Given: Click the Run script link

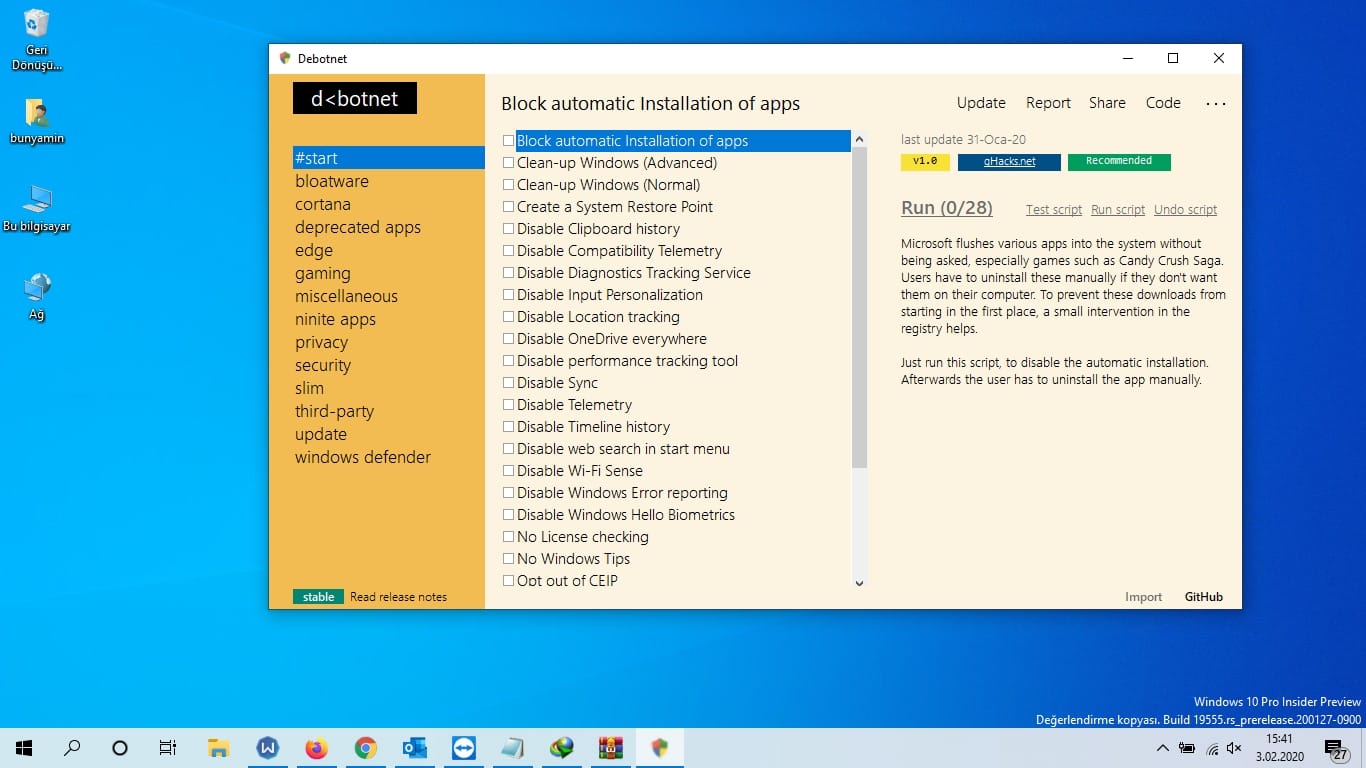Looking at the screenshot, I should 1118,210.
